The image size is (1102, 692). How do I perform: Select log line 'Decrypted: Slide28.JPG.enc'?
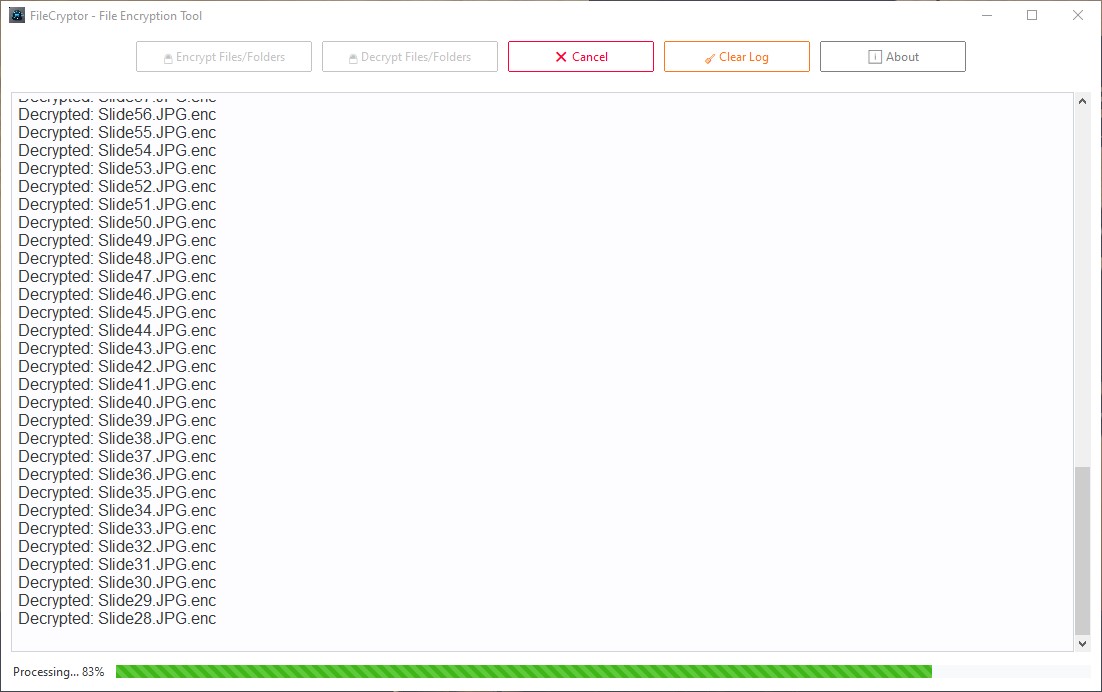pos(117,618)
